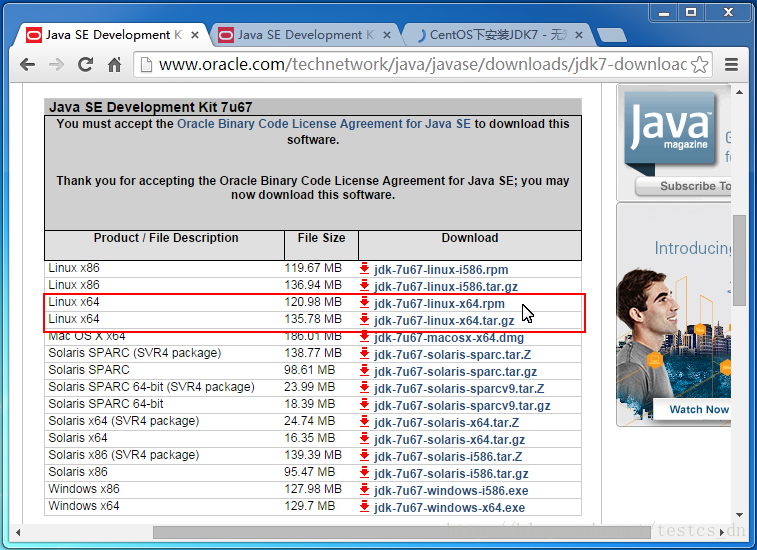Click download arrow icon for jdk-7u67-windows-i586.exe
The image size is (757, 550).
[x=364, y=490]
